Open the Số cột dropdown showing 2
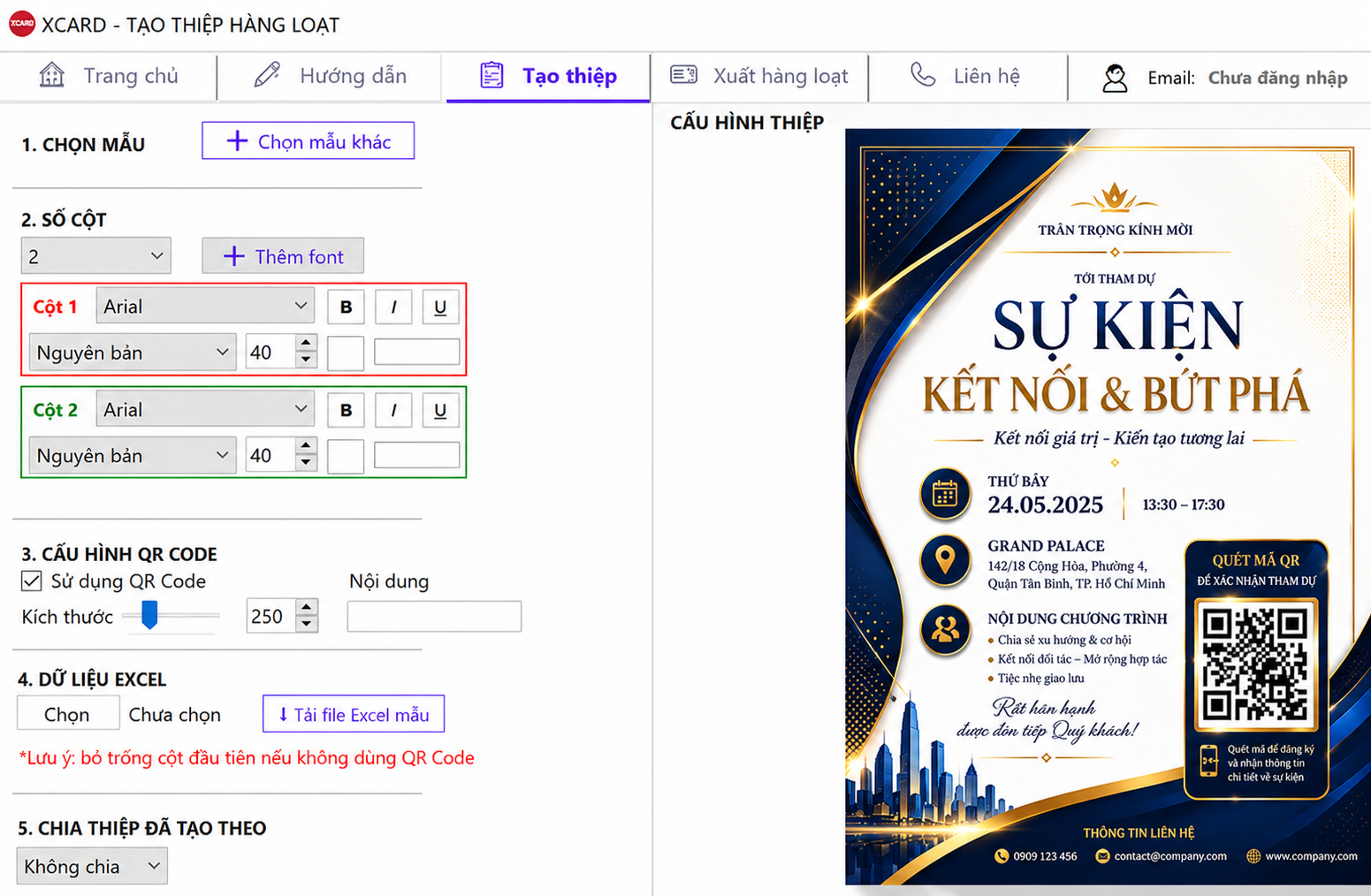Screen dimensions: 1371x896 click(95, 256)
